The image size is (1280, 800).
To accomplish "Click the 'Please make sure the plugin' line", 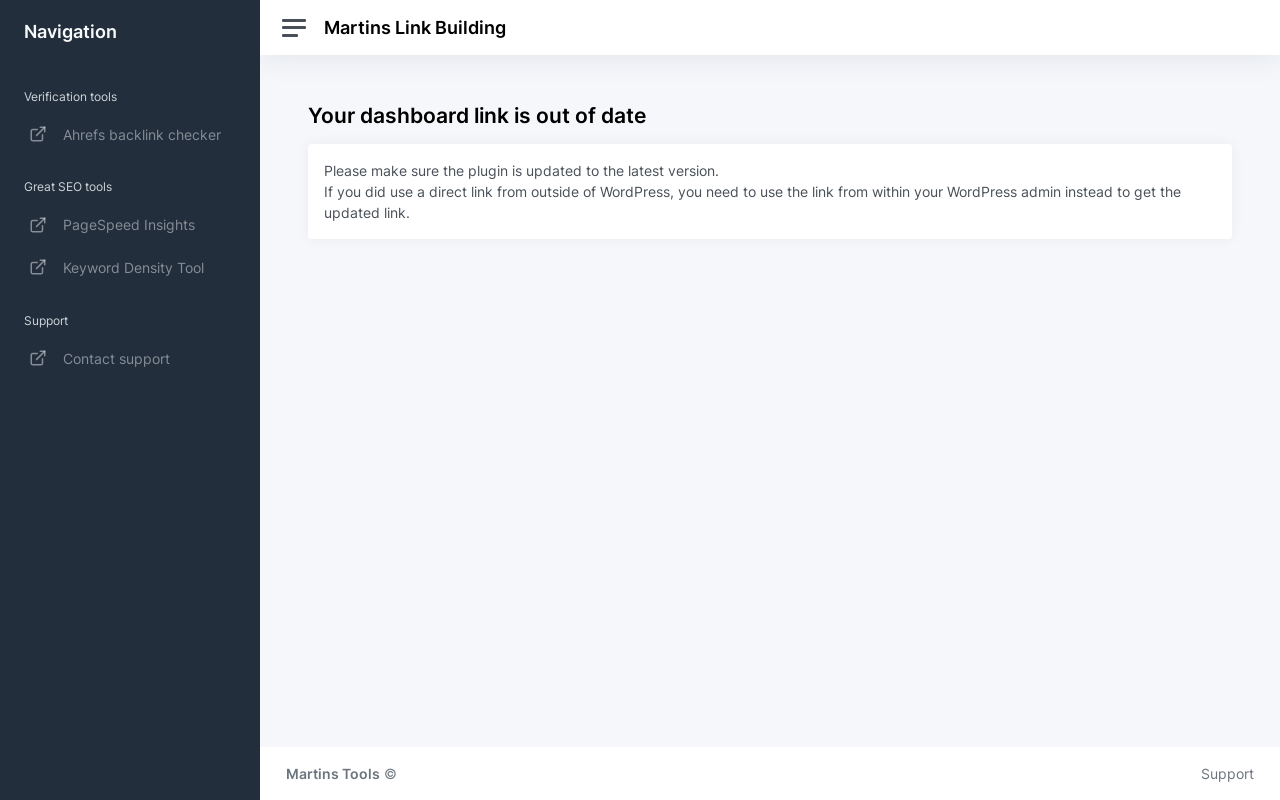I will tap(521, 171).
